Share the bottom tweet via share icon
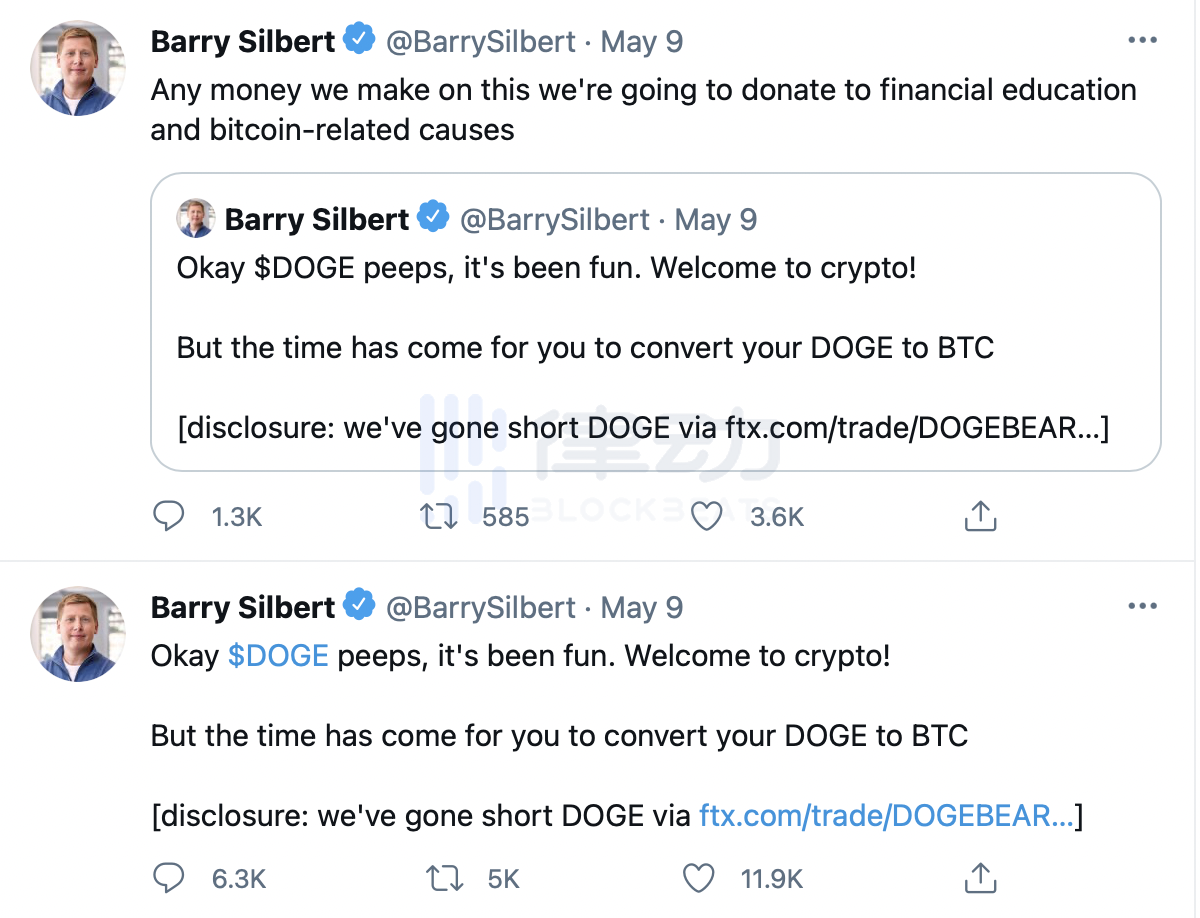Viewport: 1200px width, 918px height. pos(980,878)
